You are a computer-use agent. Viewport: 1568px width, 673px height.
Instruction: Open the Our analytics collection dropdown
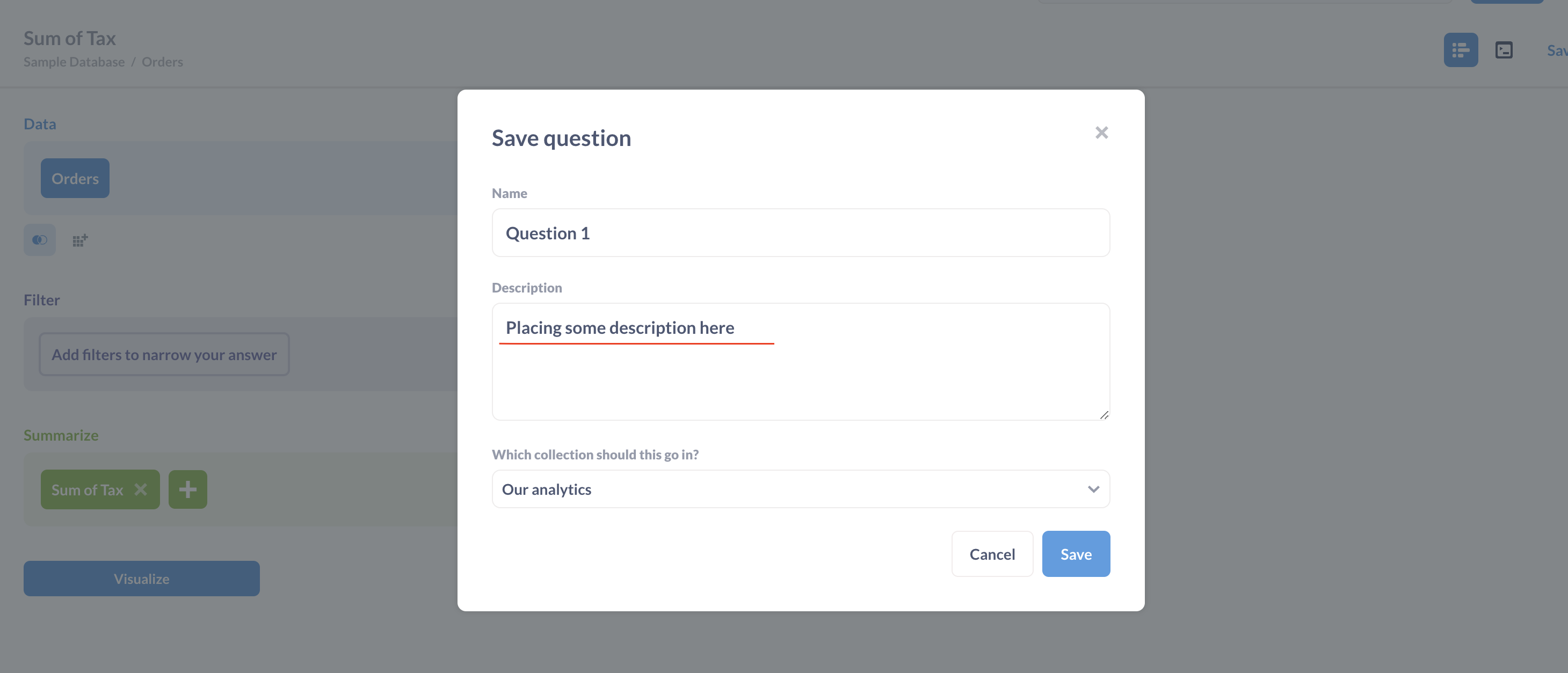(x=801, y=488)
